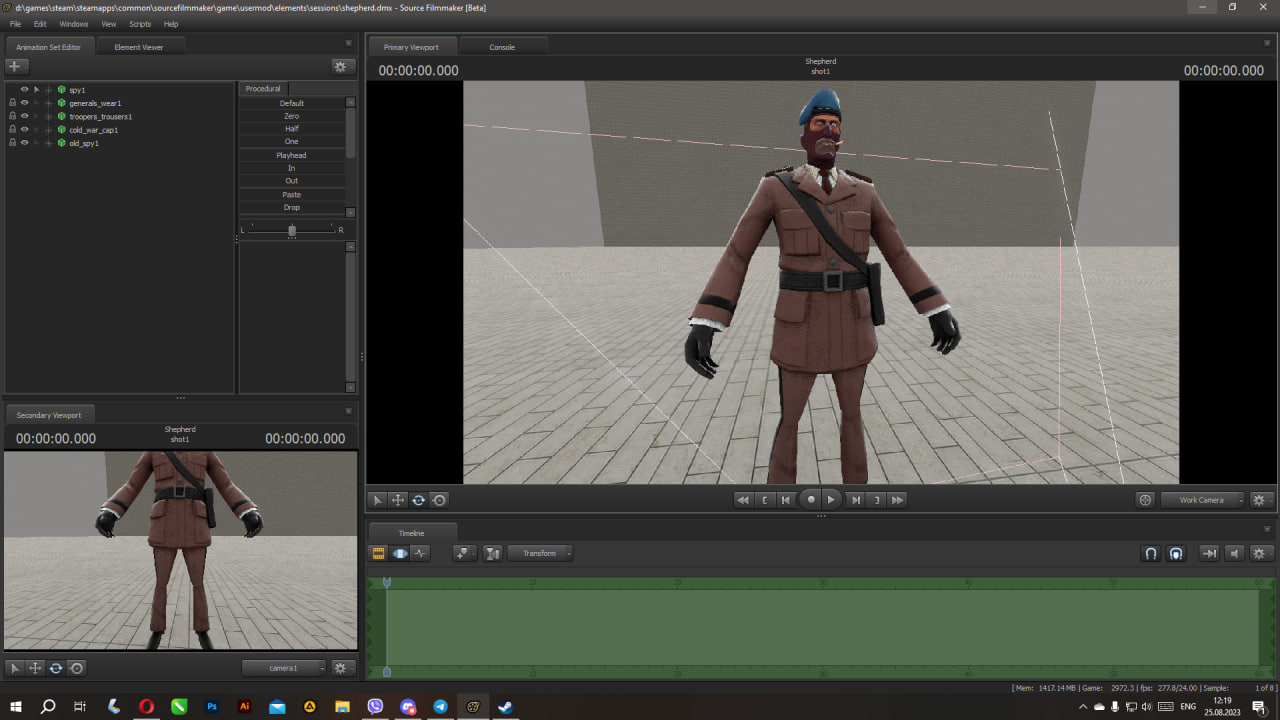1280x720 pixels.
Task: Click the Playhead procedural preset
Action: 291,155
